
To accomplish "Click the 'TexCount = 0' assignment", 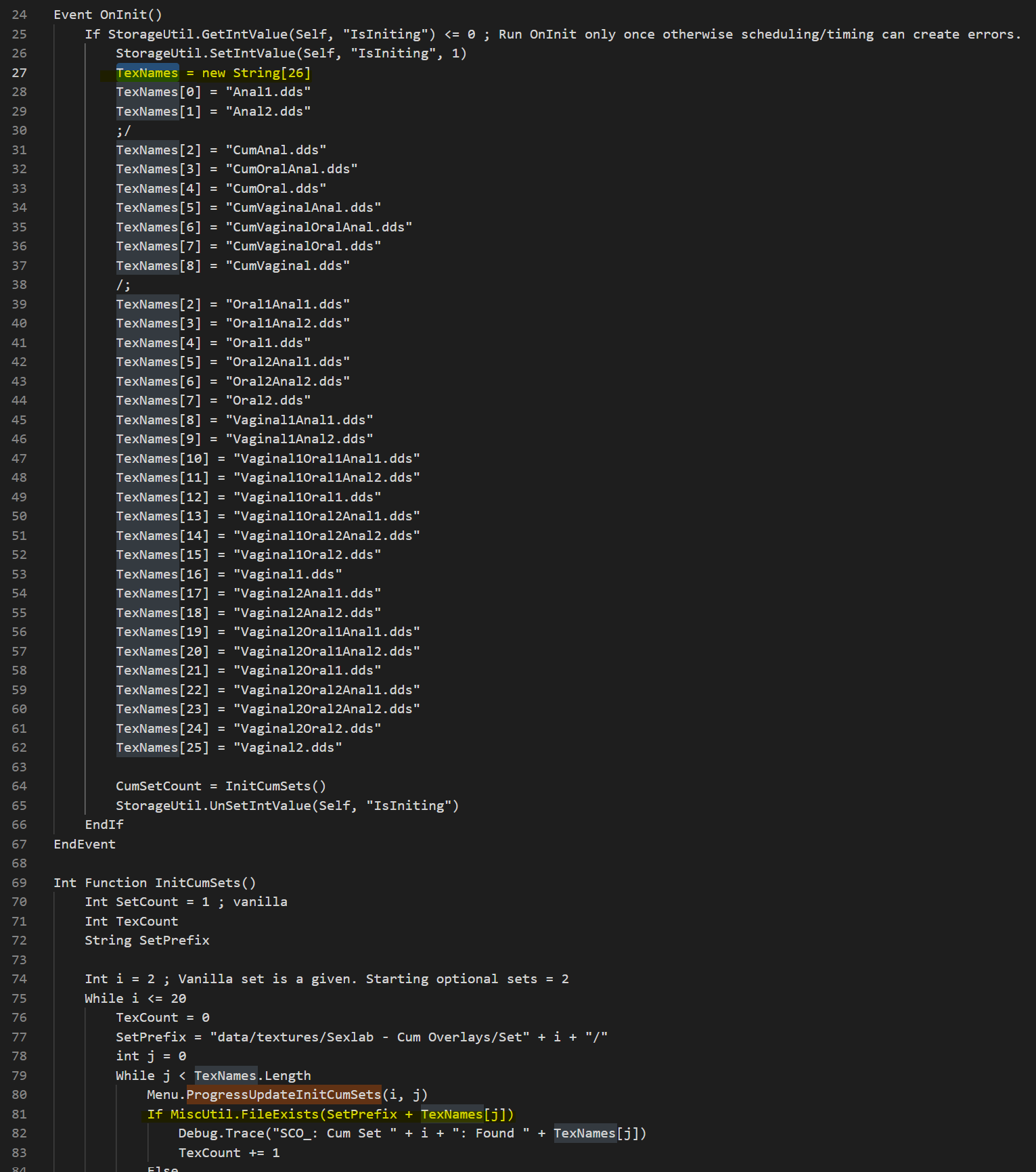I will coord(162,1017).
